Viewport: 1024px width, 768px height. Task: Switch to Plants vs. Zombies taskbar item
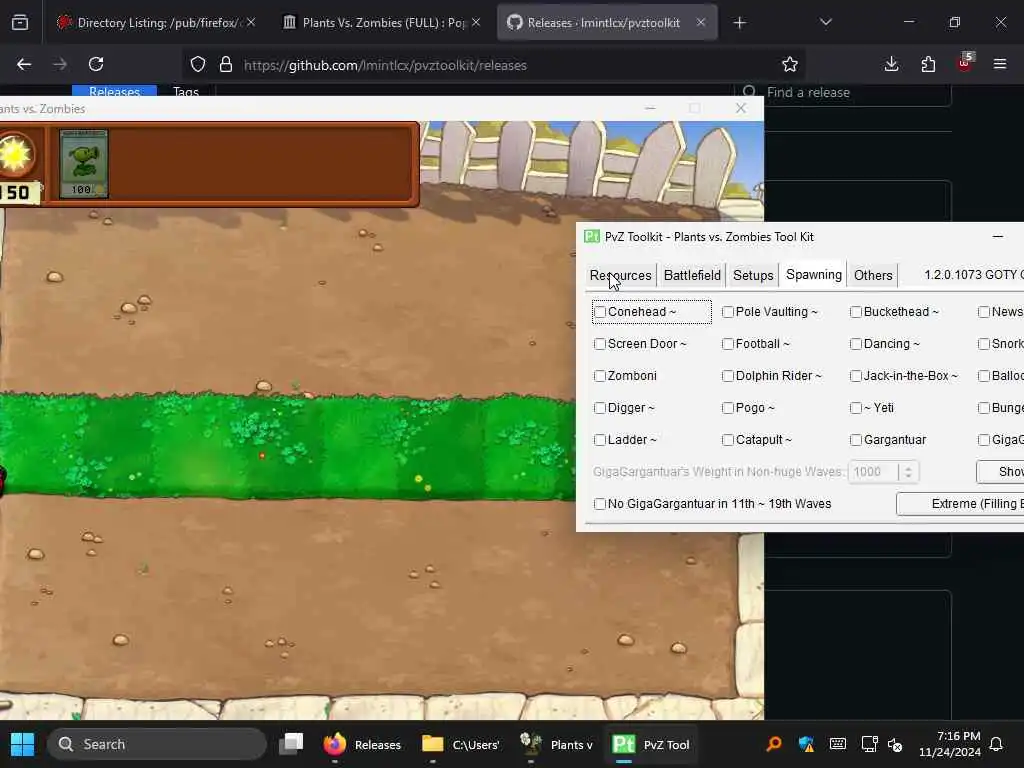[x=556, y=744]
